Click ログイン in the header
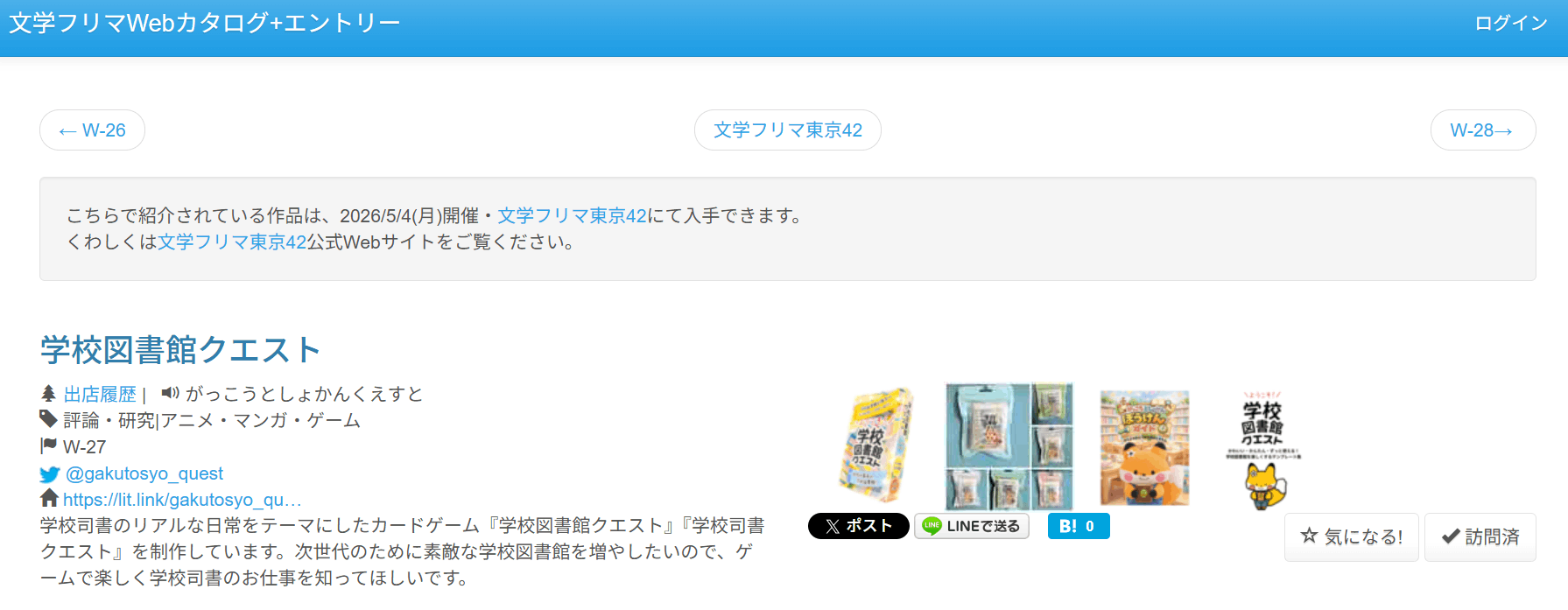The width and height of the screenshot is (1568, 610). pyautogui.click(x=1511, y=24)
